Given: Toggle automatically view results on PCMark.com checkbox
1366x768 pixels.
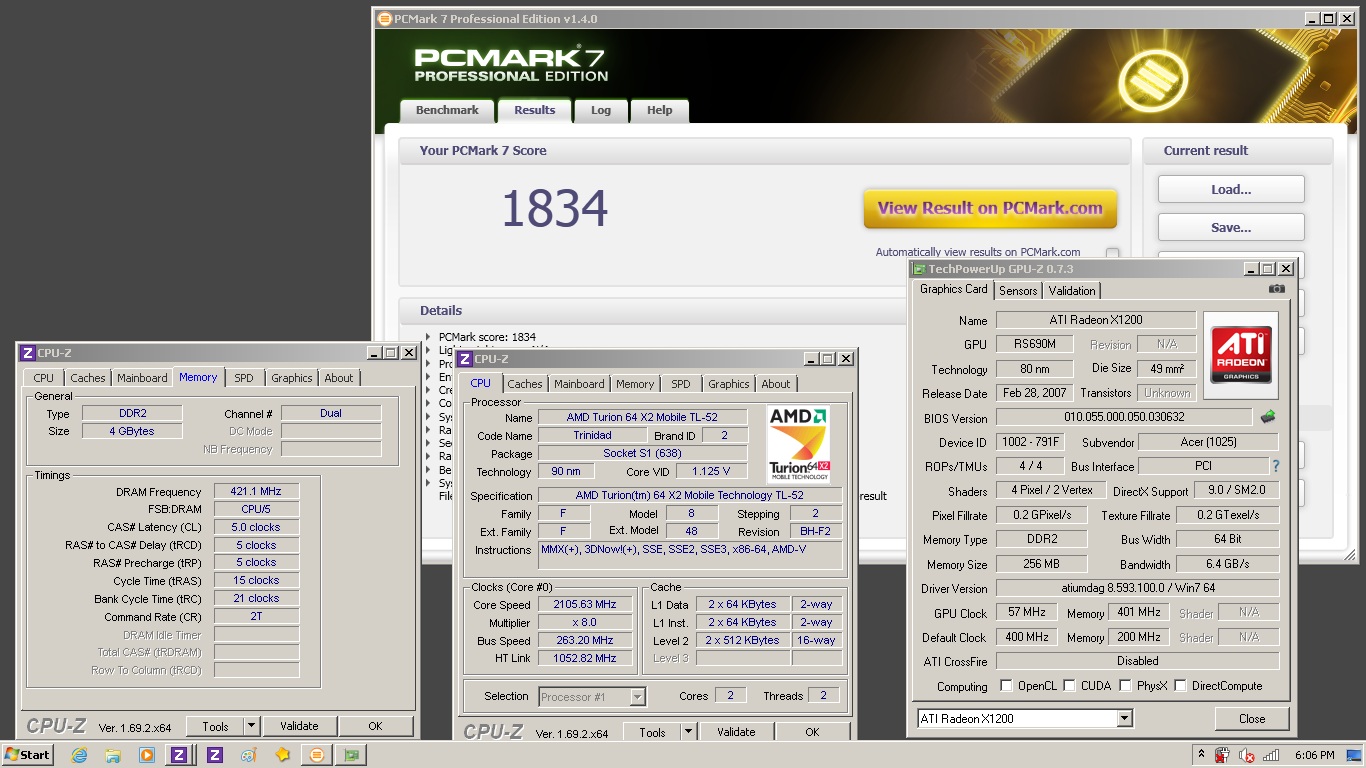Looking at the screenshot, I should click(1112, 253).
